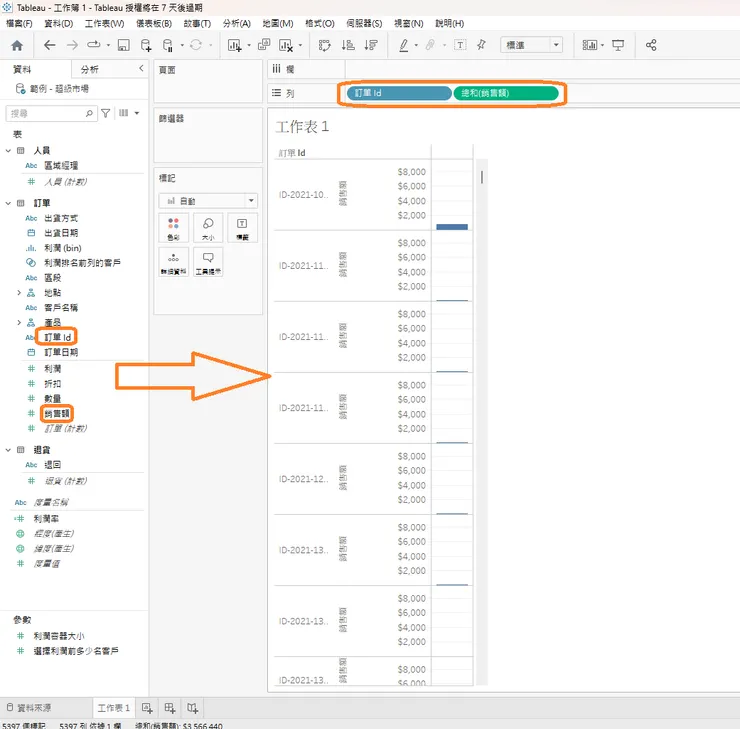Collapse the 訂單 table group
This screenshot has width=740, height=729.
8,203
